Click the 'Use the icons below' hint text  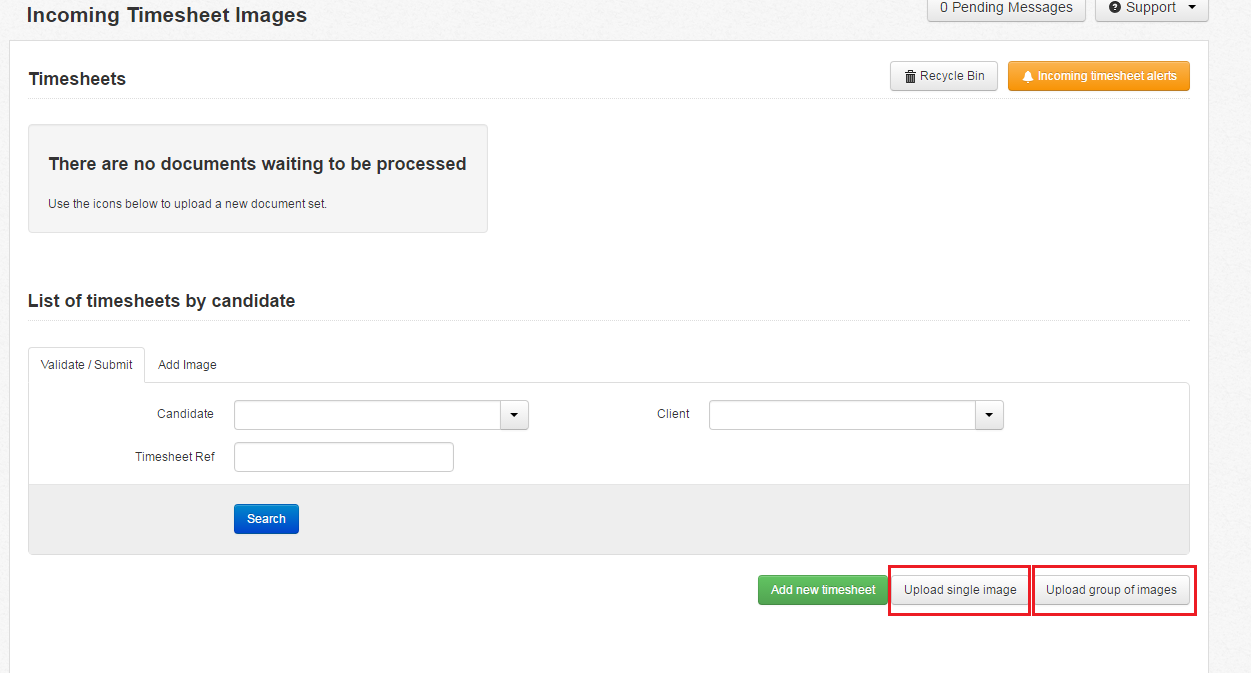click(188, 204)
